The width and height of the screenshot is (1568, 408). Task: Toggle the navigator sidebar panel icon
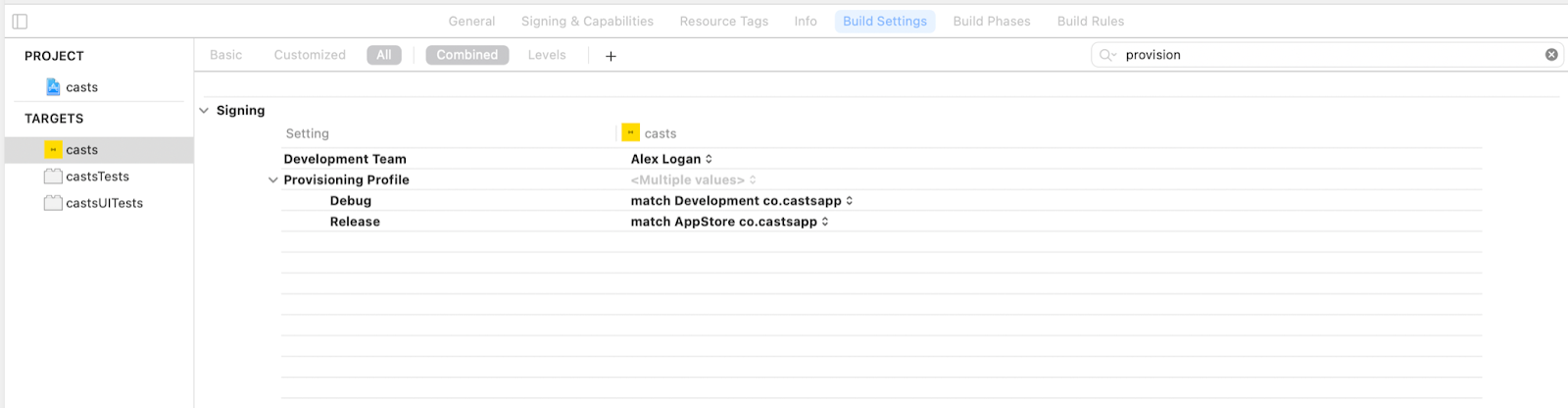point(20,22)
